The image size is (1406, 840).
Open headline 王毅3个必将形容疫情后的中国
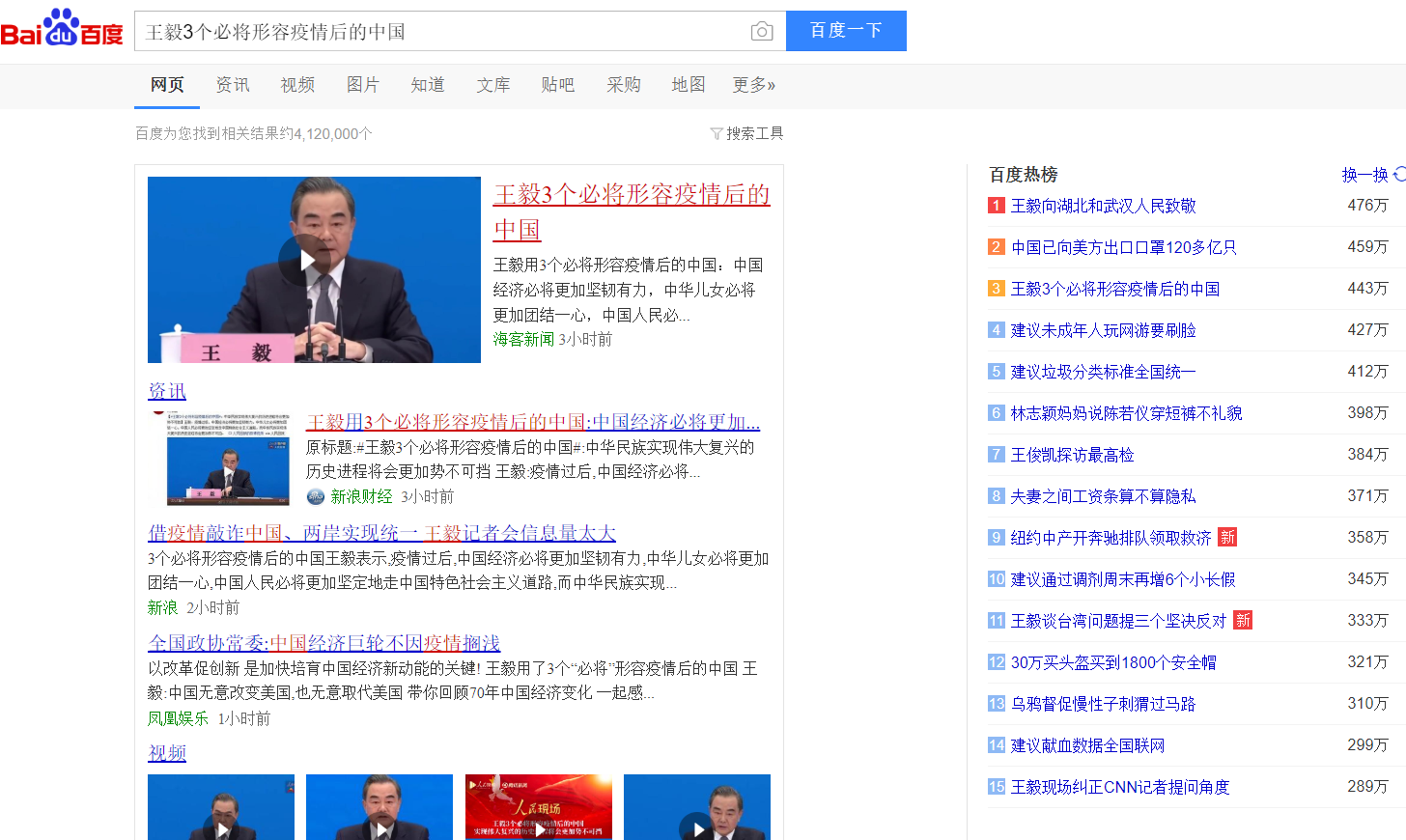coord(632,211)
